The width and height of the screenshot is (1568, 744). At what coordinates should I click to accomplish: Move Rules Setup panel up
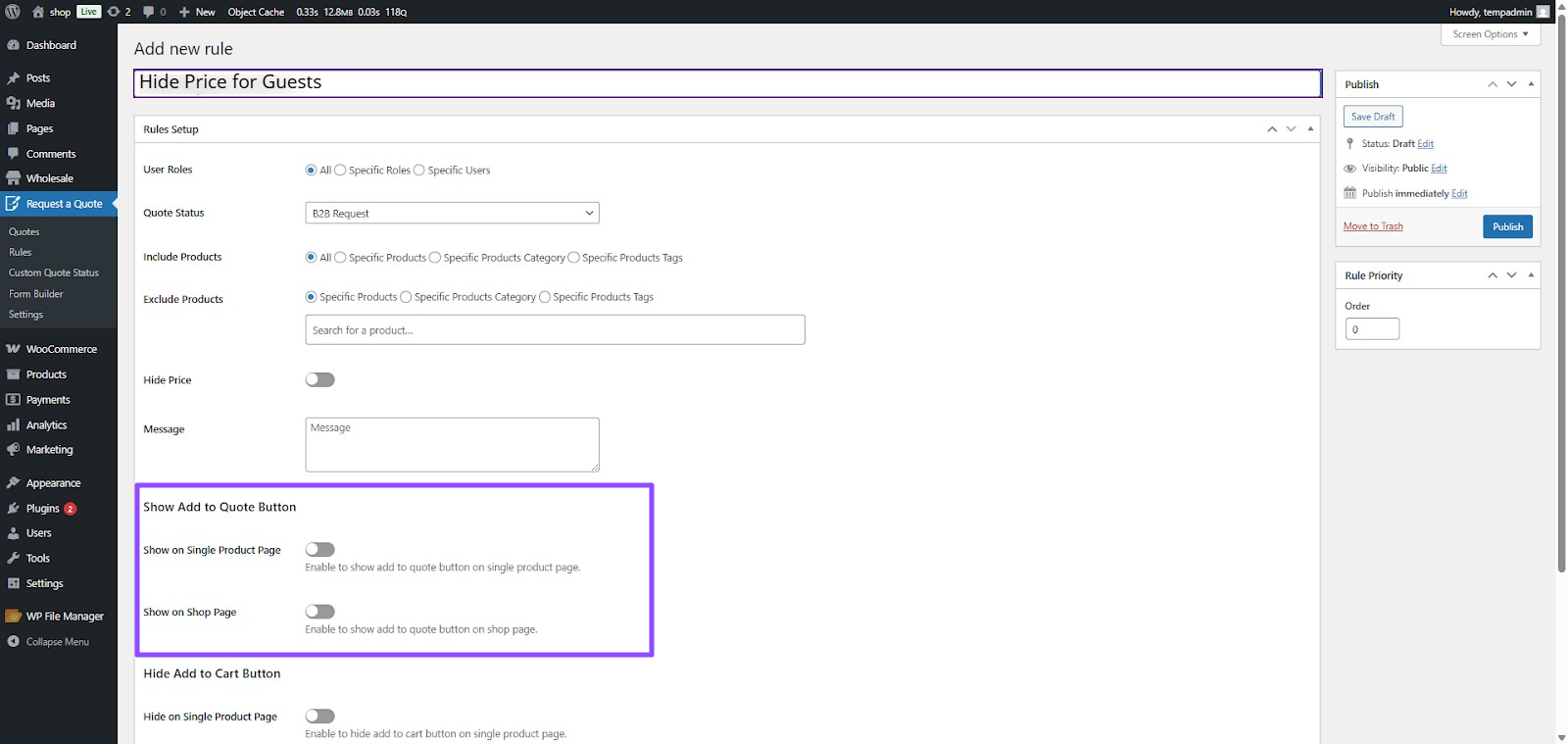click(1272, 129)
